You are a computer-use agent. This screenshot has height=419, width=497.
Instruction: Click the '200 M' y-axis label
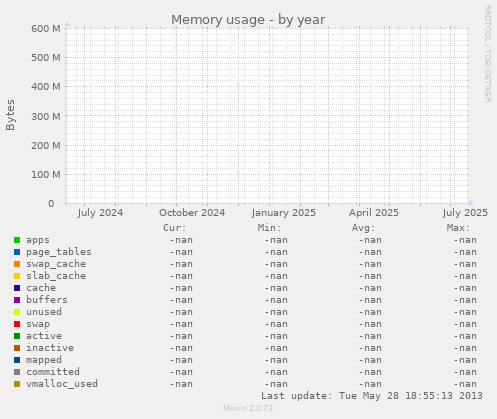pyautogui.click(x=46, y=146)
